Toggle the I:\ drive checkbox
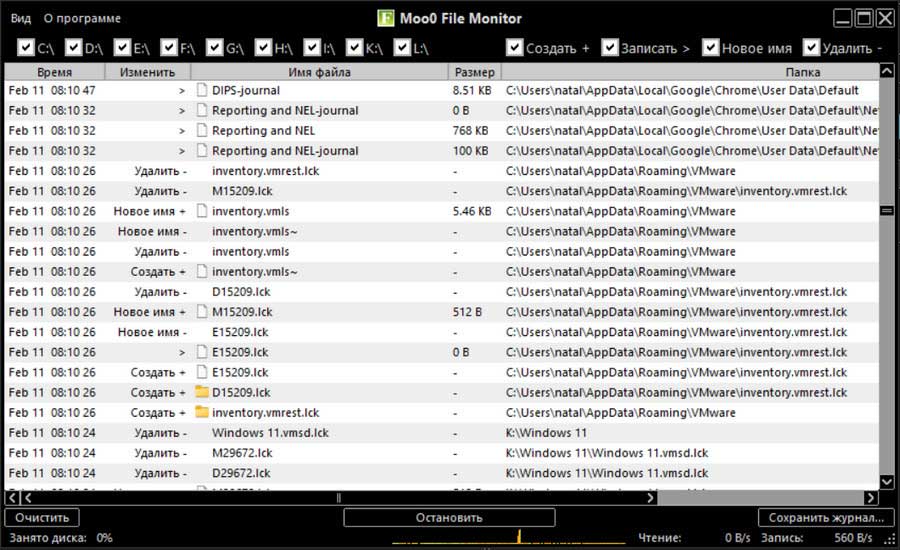The height and width of the screenshot is (550, 900). tap(312, 47)
